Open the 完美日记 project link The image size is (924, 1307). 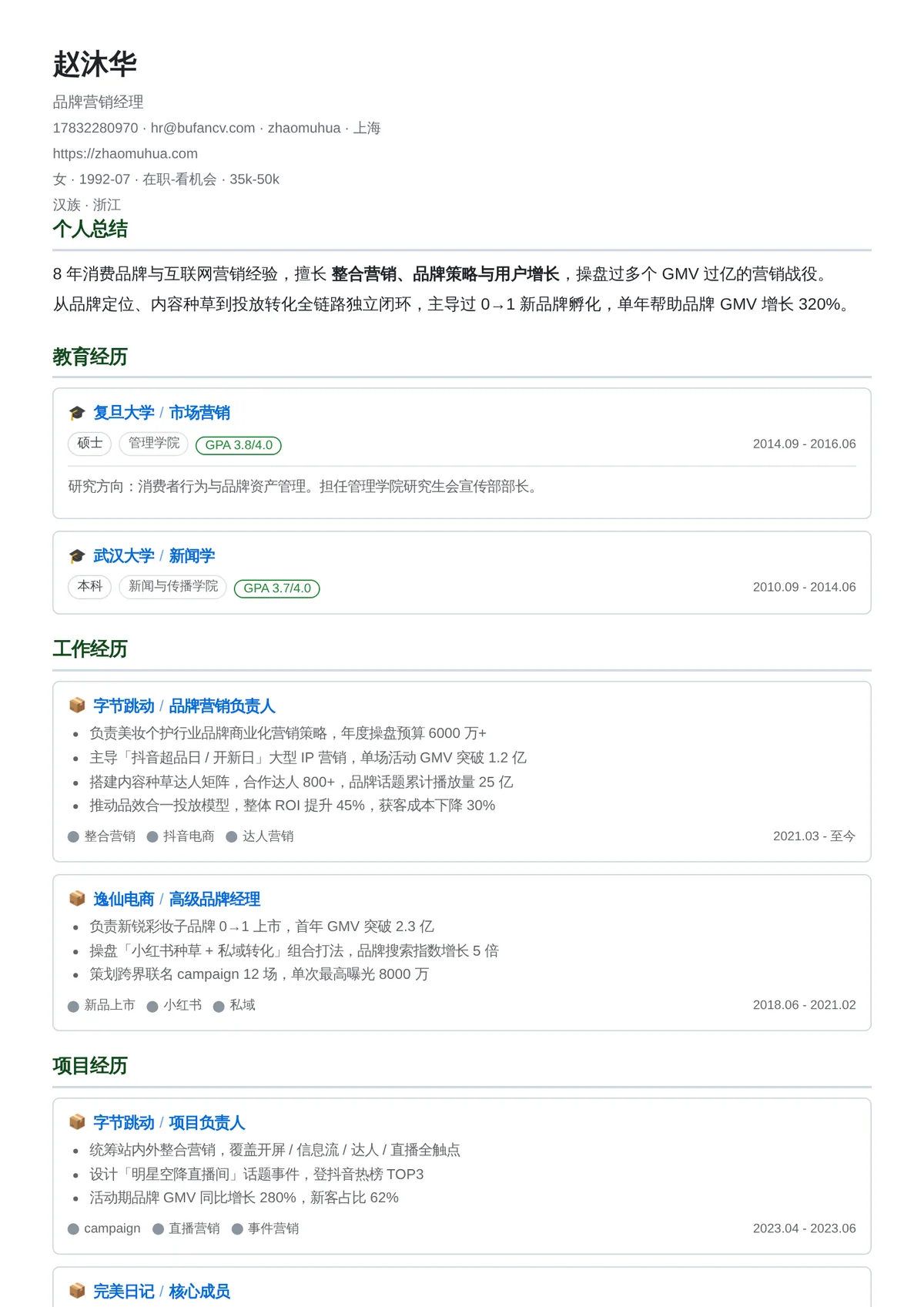coord(124,1292)
